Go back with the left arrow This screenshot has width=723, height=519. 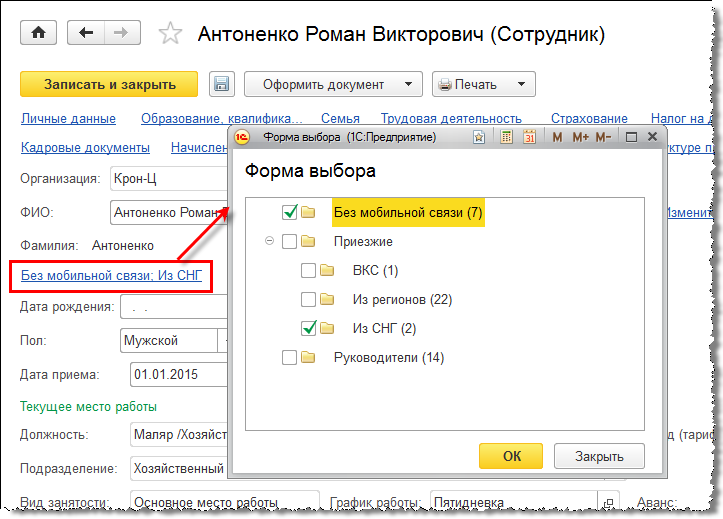point(86,33)
